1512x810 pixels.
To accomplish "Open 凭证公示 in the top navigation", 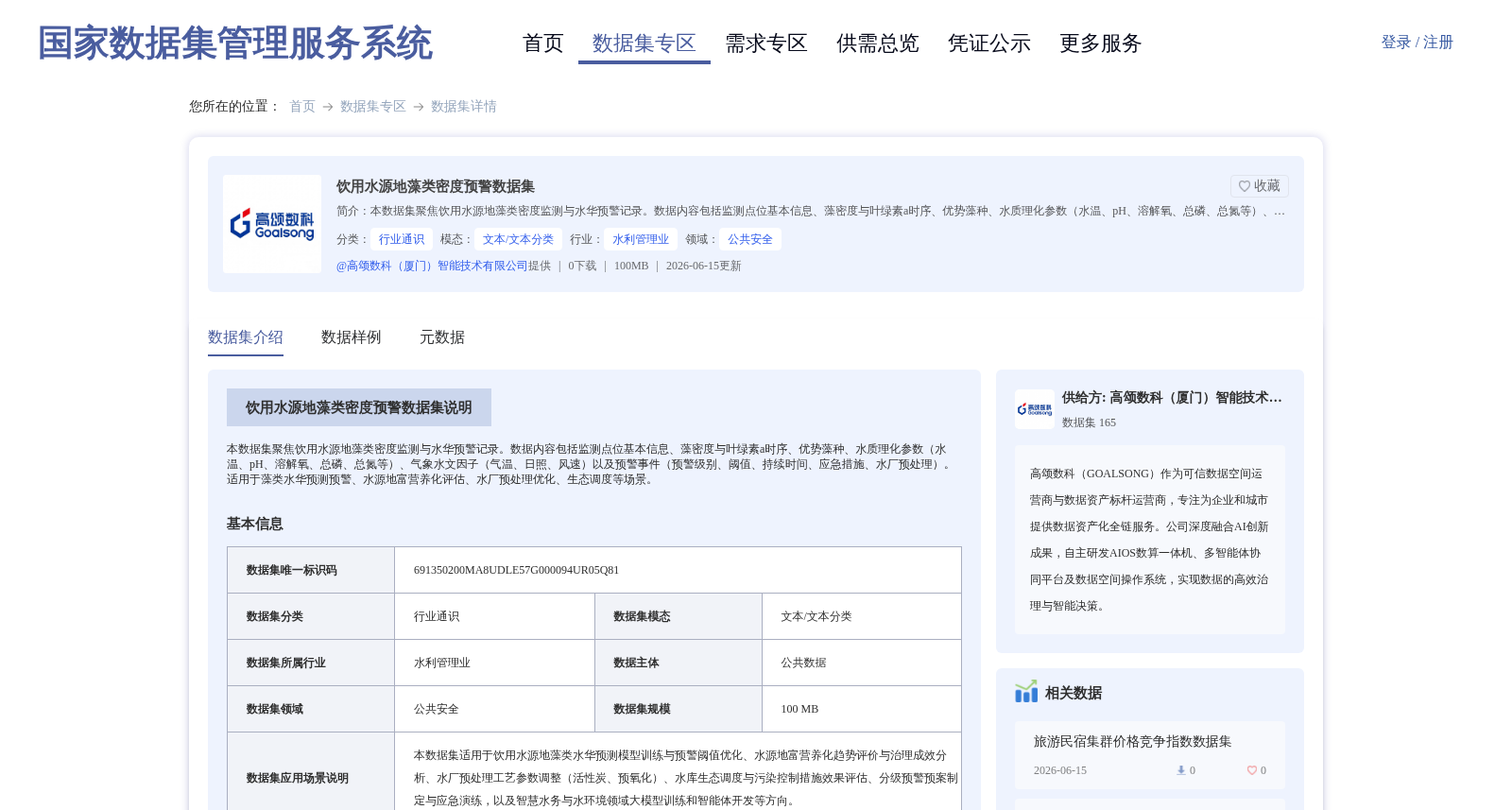I will (x=989, y=43).
